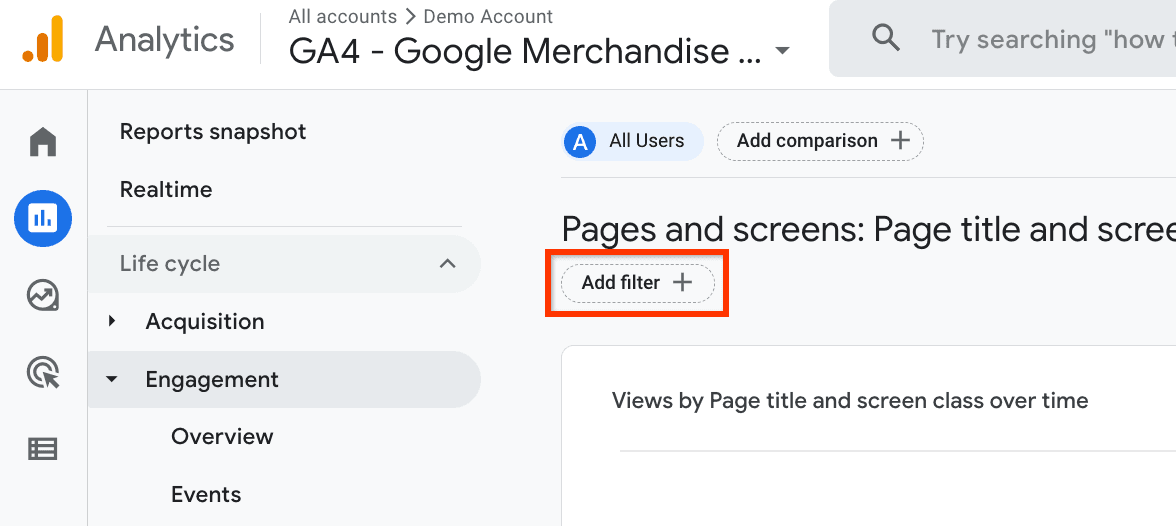Select the Reports bar chart icon
Image resolution: width=1176 pixels, height=526 pixels.
(x=43, y=218)
